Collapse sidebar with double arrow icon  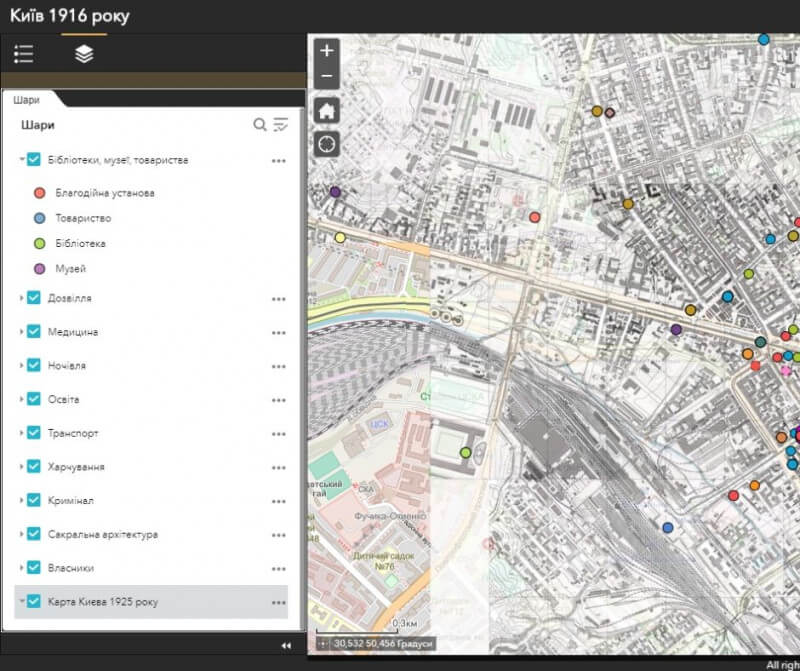tap(286, 646)
